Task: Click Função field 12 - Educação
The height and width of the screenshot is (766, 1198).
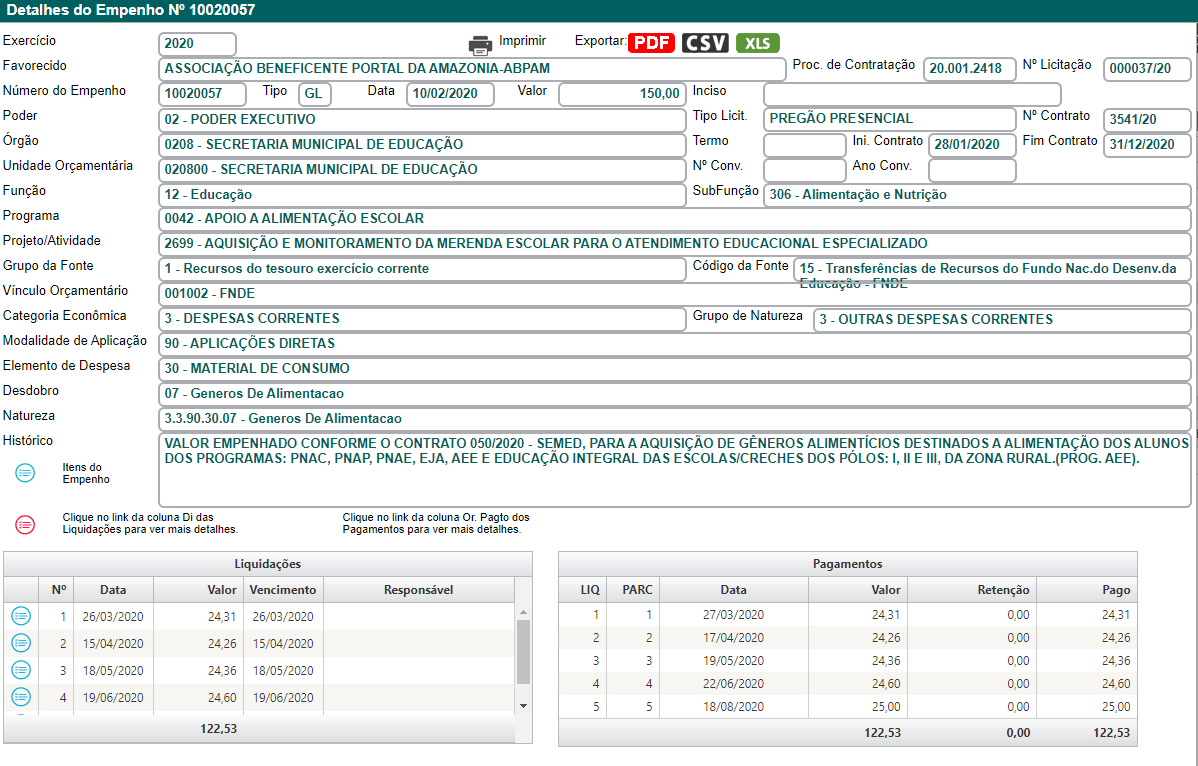Action: coord(422,195)
